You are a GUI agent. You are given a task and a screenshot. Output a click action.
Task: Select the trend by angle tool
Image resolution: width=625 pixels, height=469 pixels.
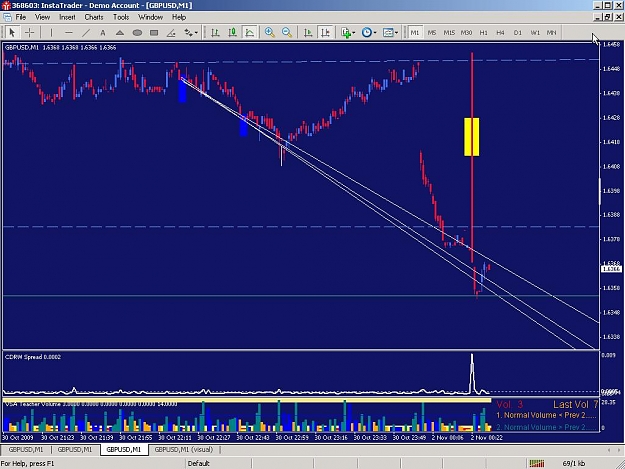pyautogui.click(x=171, y=33)
